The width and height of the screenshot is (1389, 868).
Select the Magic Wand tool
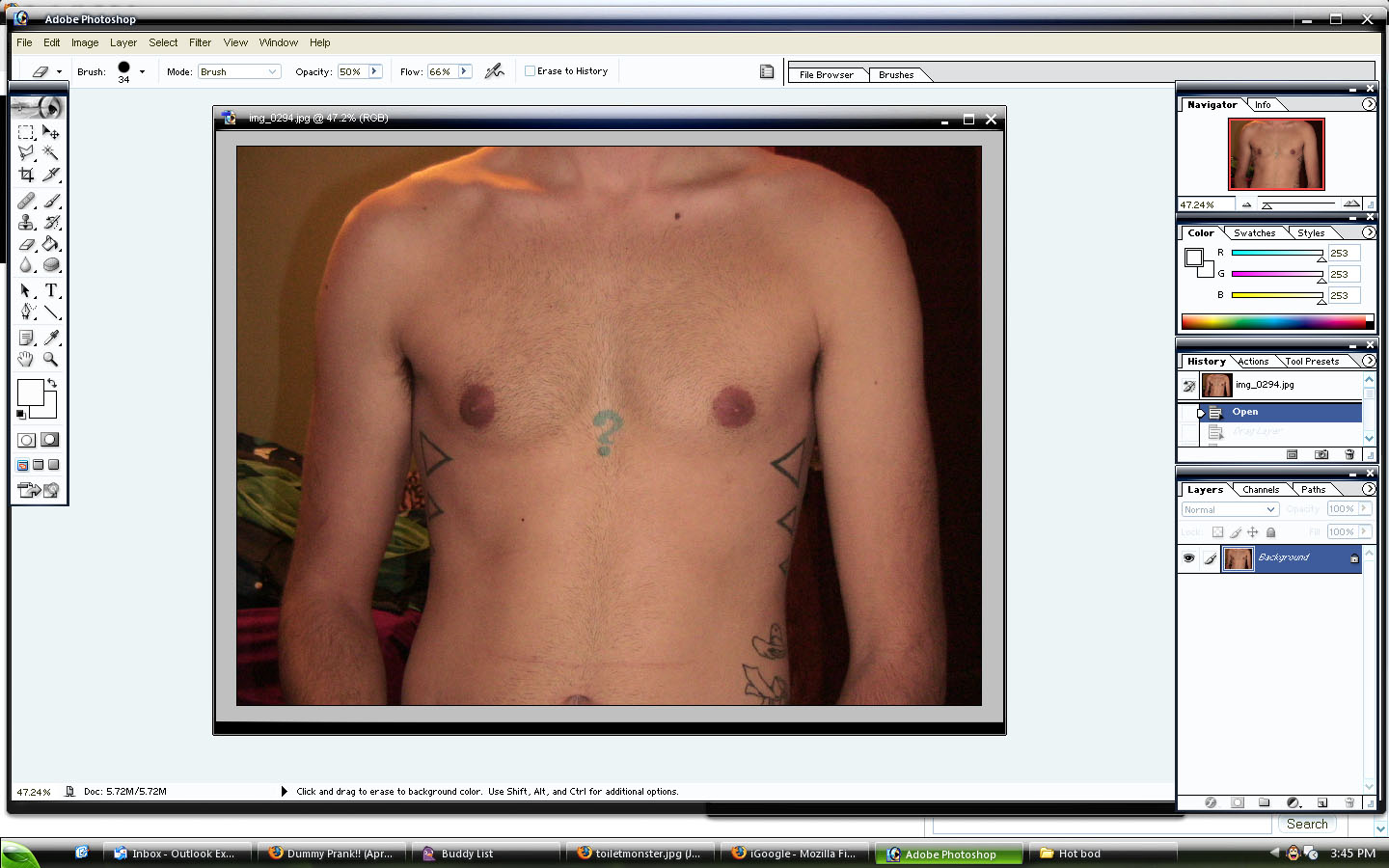pos(51,152)
